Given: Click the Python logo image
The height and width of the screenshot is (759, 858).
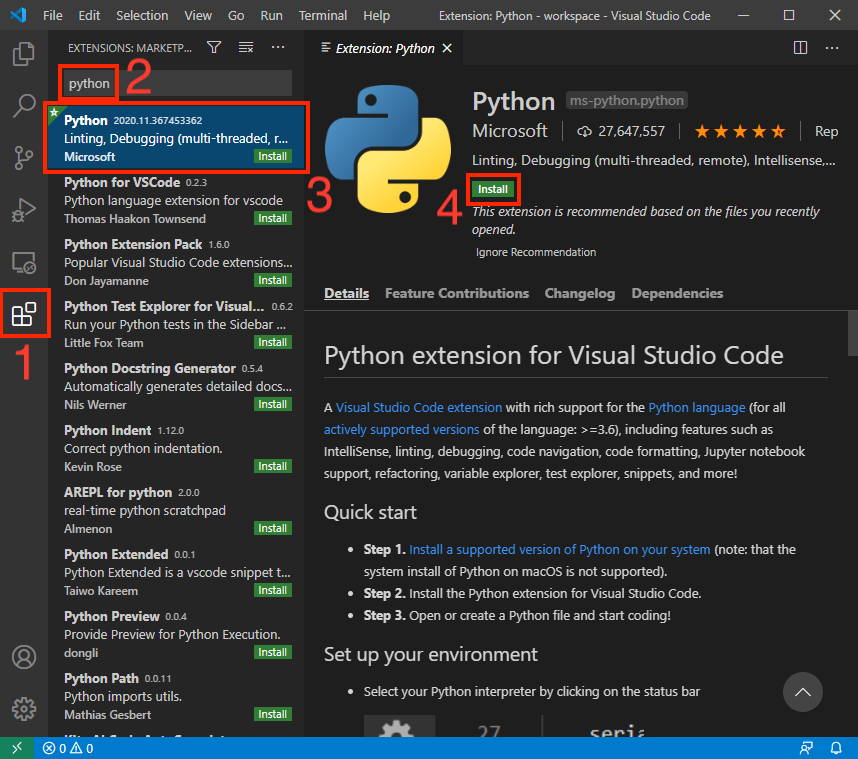Looking at the screenshot, I should pyautogui.click(x=388, y=149).
